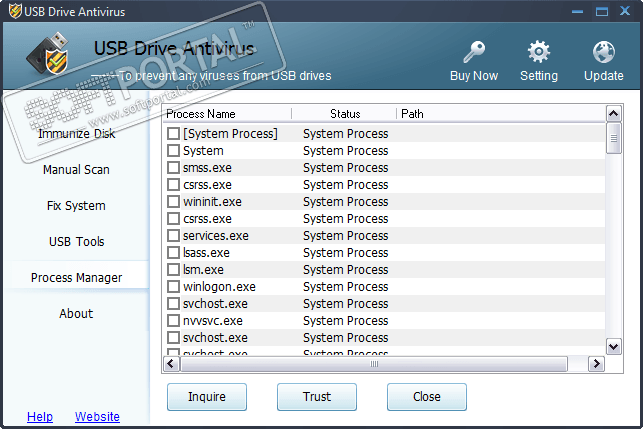
Task: Click the Close button below the list
Action: (427, 397)
